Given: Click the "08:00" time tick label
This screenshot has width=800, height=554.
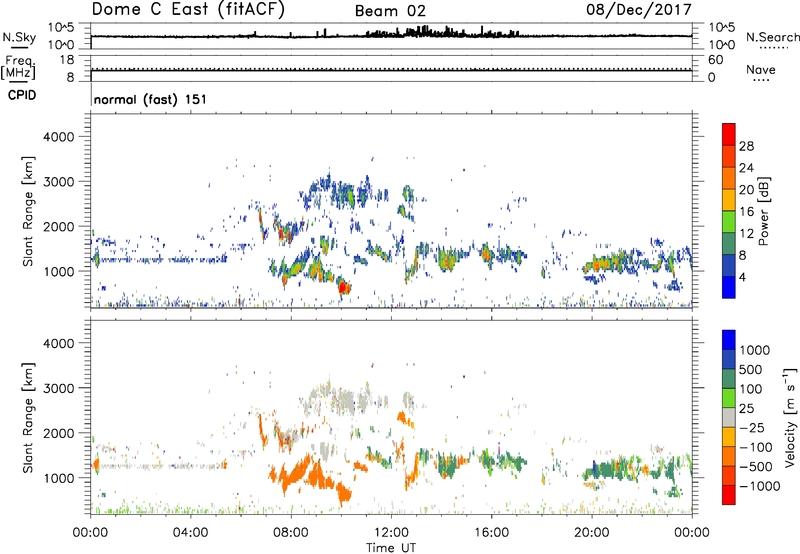Looking at the screenshot, I should coord(291,533).
